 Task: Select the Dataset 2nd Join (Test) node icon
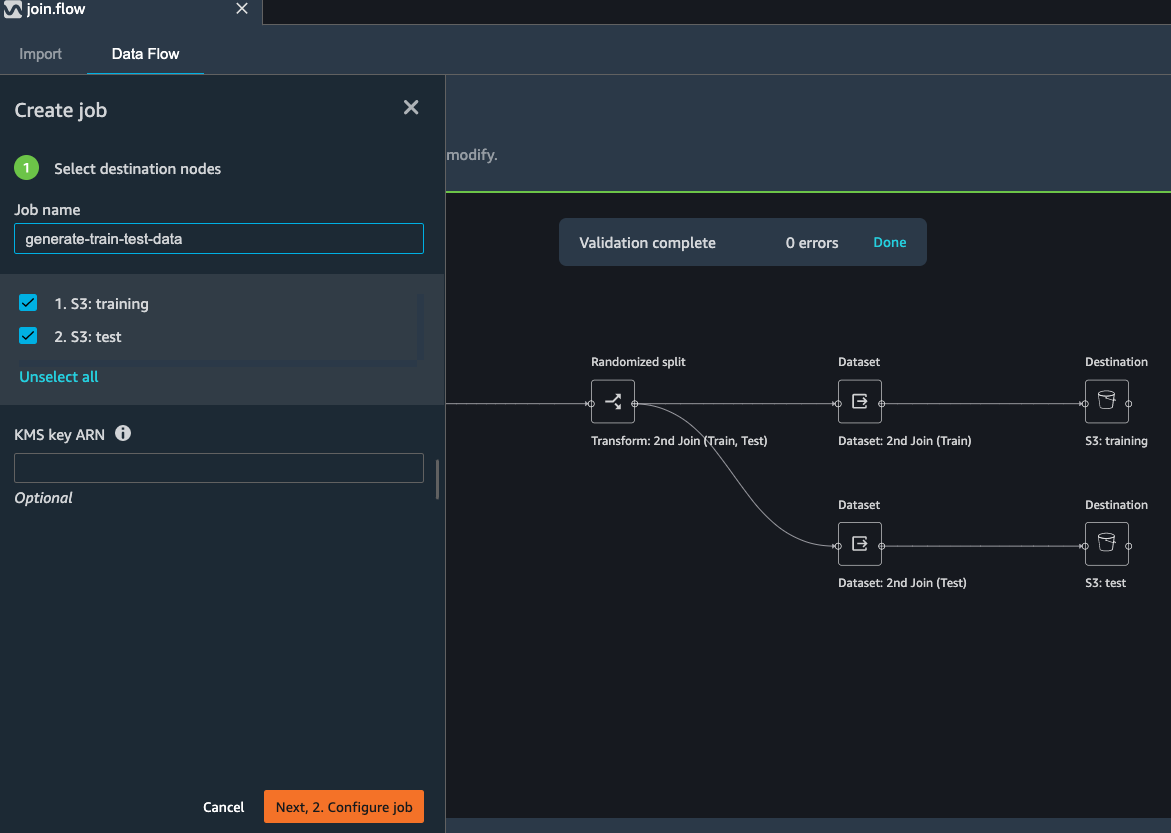[x=860, y=544]
